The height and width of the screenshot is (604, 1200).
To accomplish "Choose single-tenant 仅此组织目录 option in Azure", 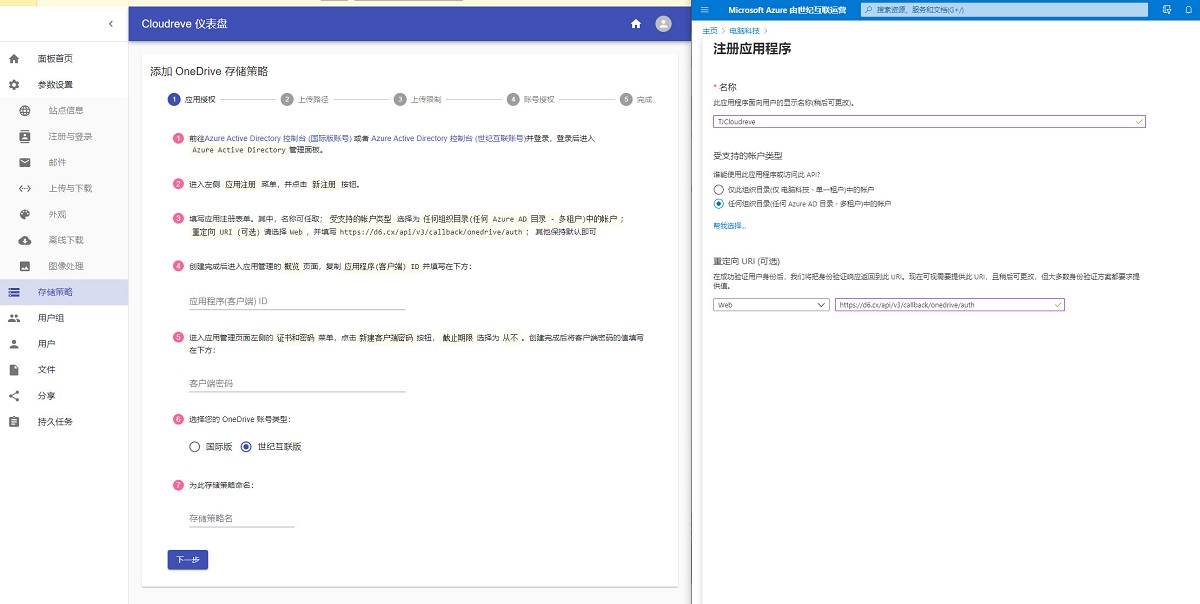I will pos(718,189).
